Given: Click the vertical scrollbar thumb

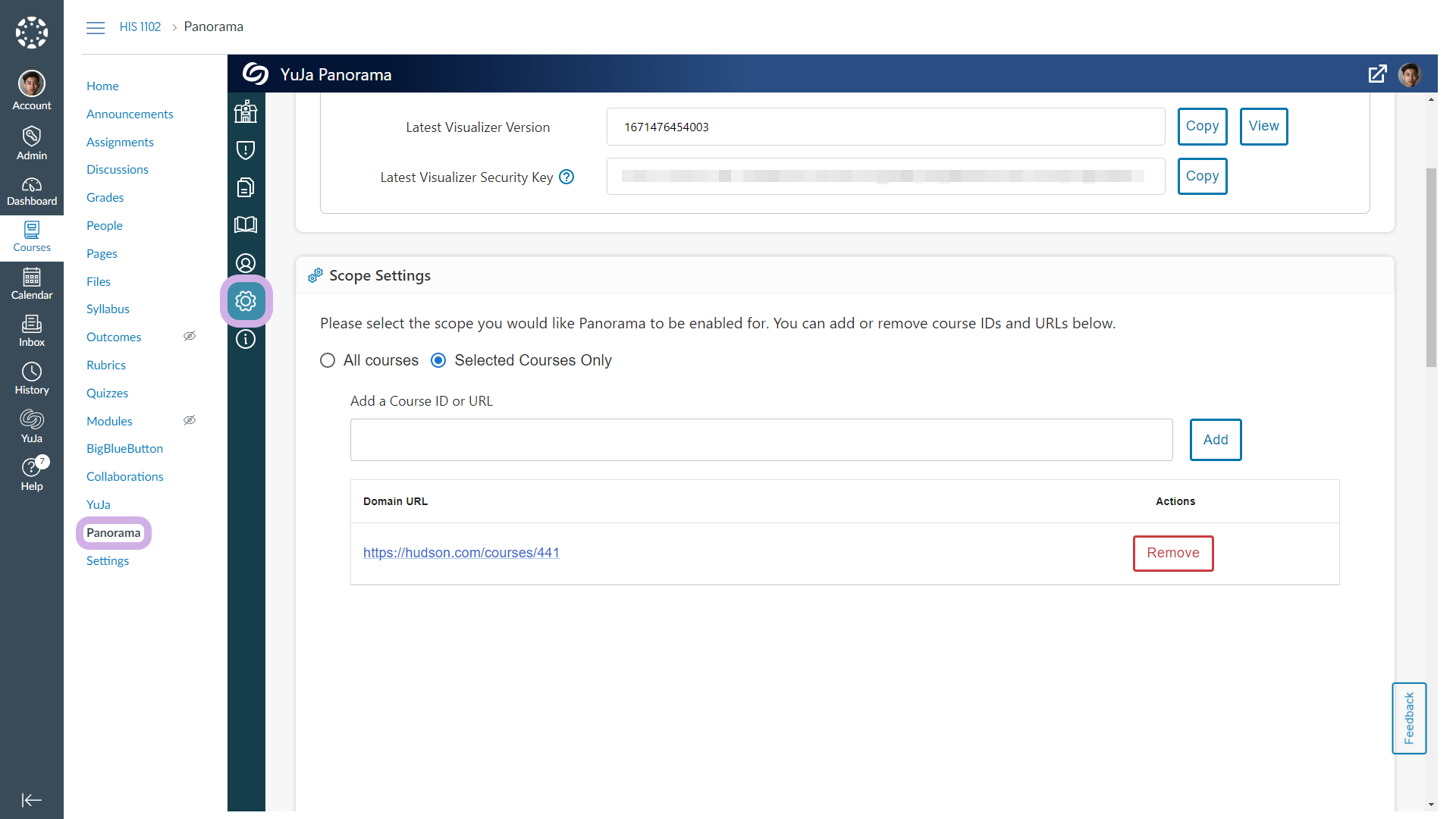Looking at the screenshot, I should tap(1431, 267).
